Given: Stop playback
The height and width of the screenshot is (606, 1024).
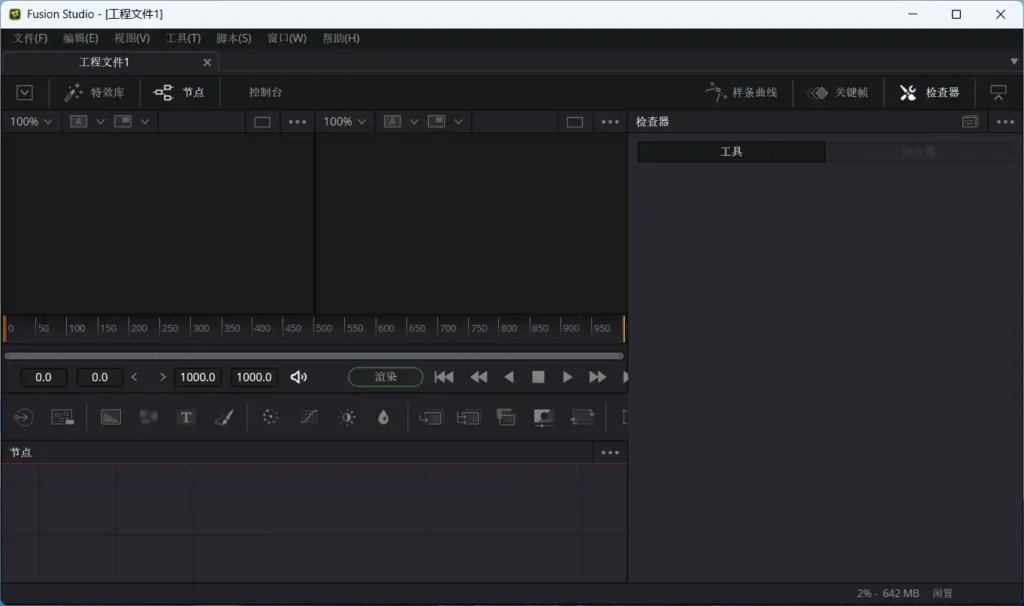Looking at the screenshot, I should [538, 377].
